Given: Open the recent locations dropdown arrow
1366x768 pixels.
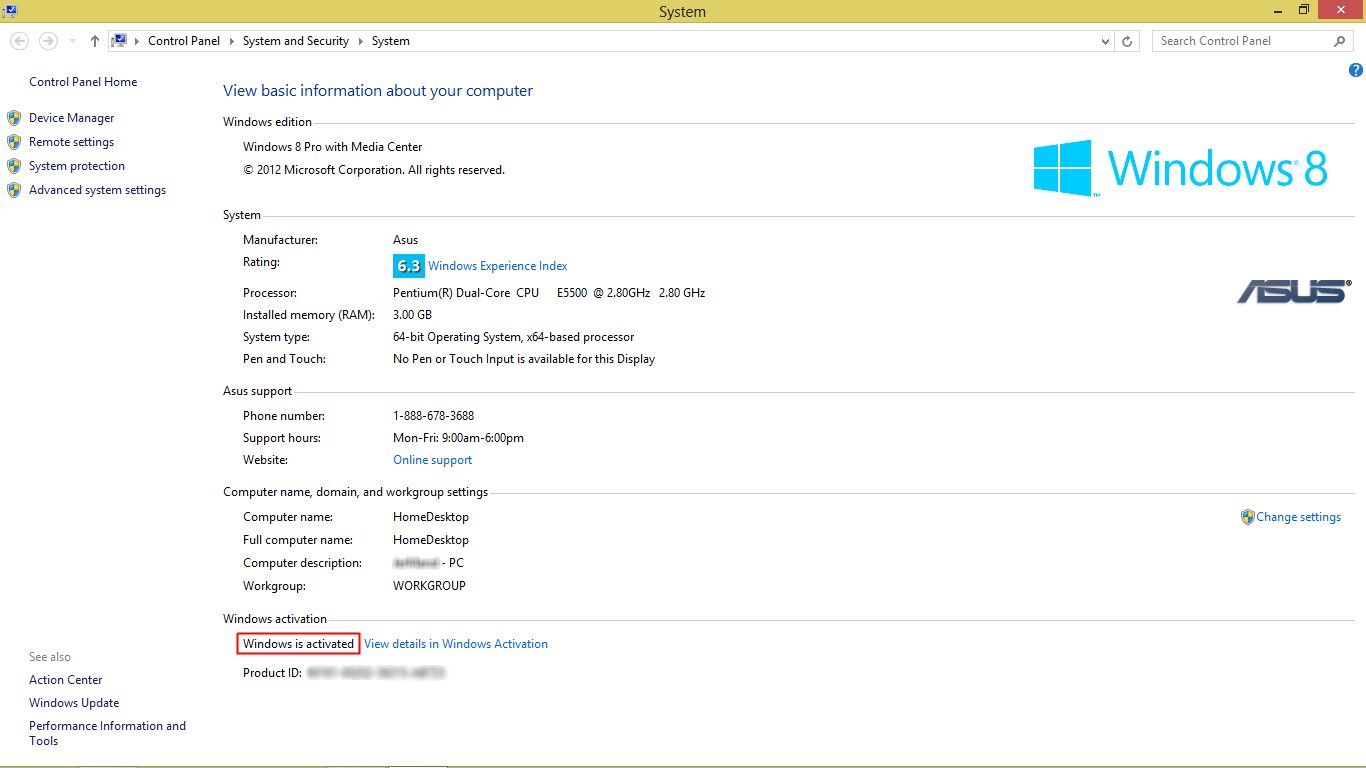Looking at the screenshot, I should coord(72,41).
